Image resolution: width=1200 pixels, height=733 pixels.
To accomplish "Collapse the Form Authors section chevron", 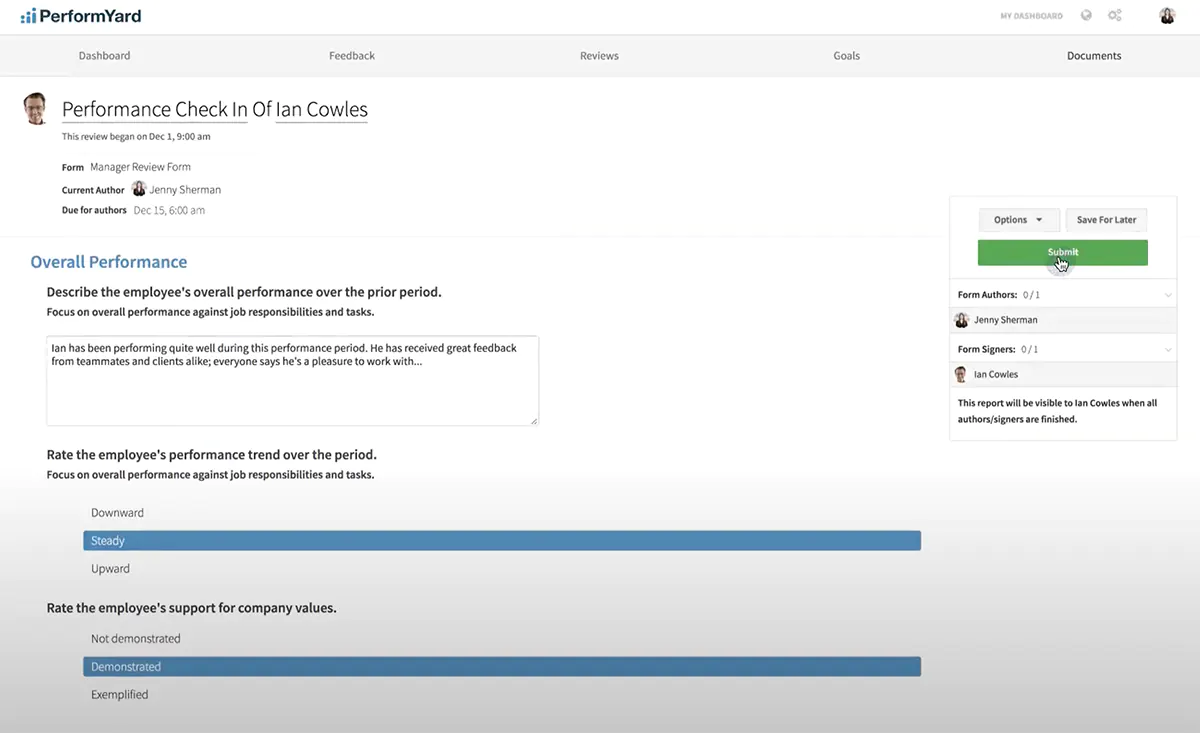I will (x=1168, y=295).
